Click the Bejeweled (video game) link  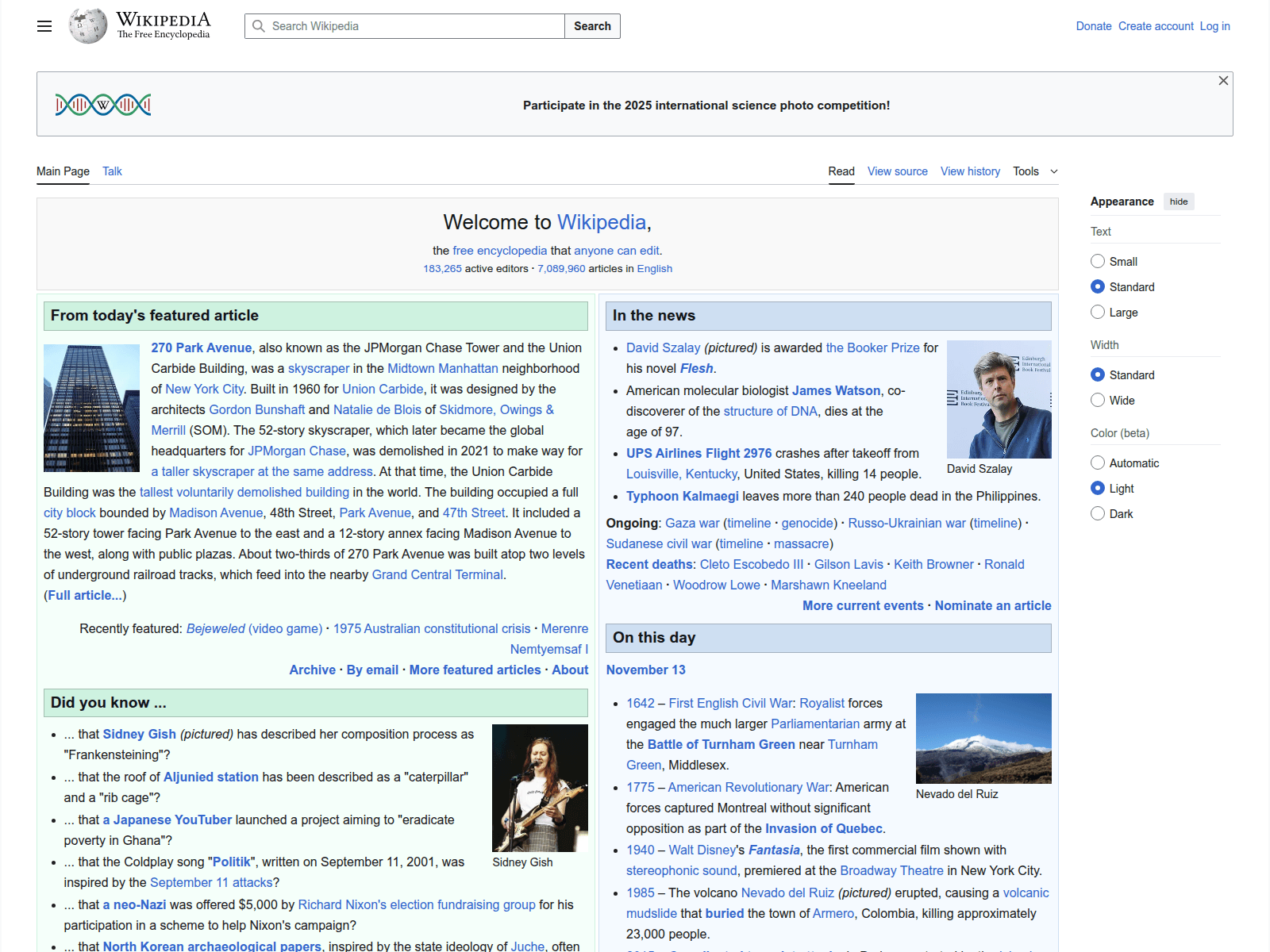254,628
